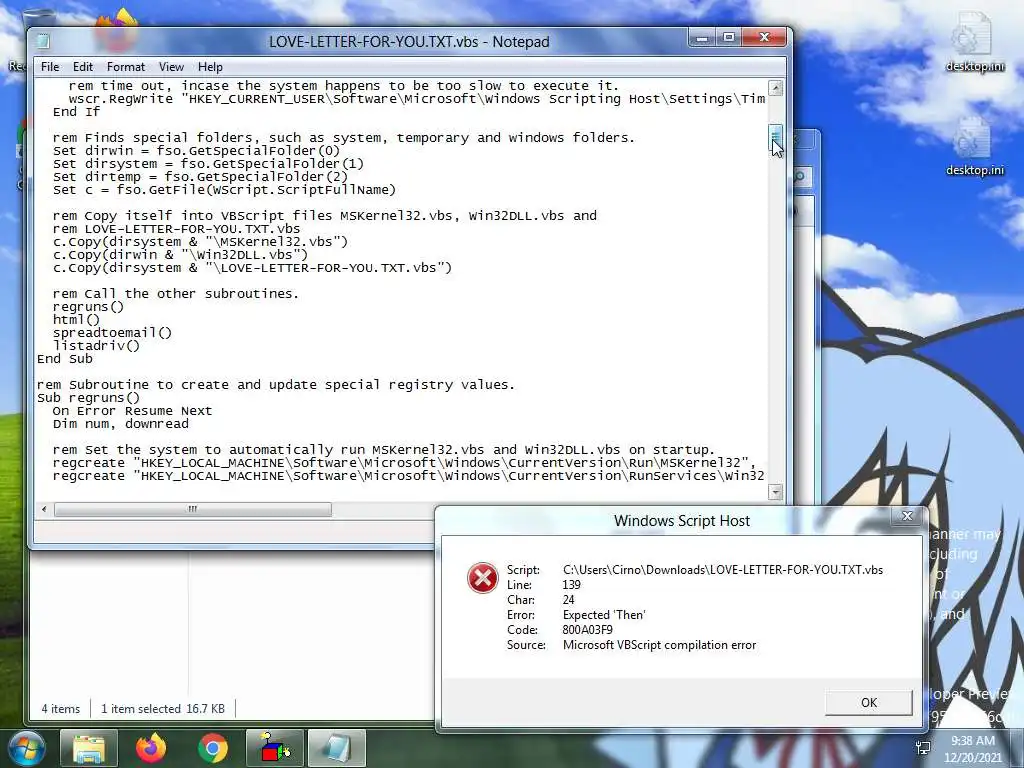Click the 'Dim num, downread' line

pyautogui.click(x=121, y=424)
